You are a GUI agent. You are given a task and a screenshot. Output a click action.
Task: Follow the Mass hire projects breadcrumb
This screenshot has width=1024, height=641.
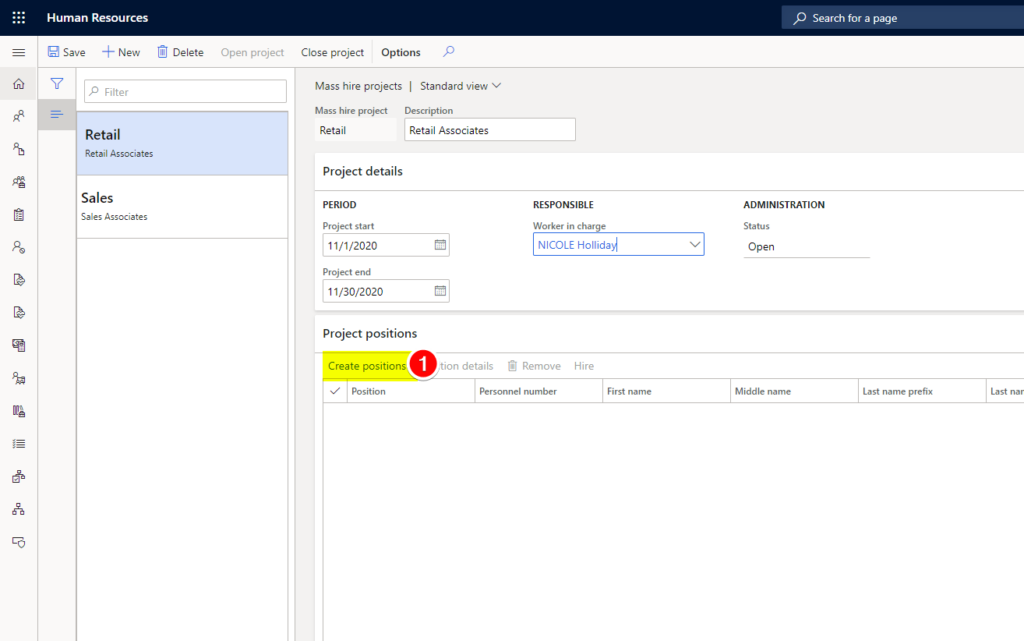tap(359, 86)
